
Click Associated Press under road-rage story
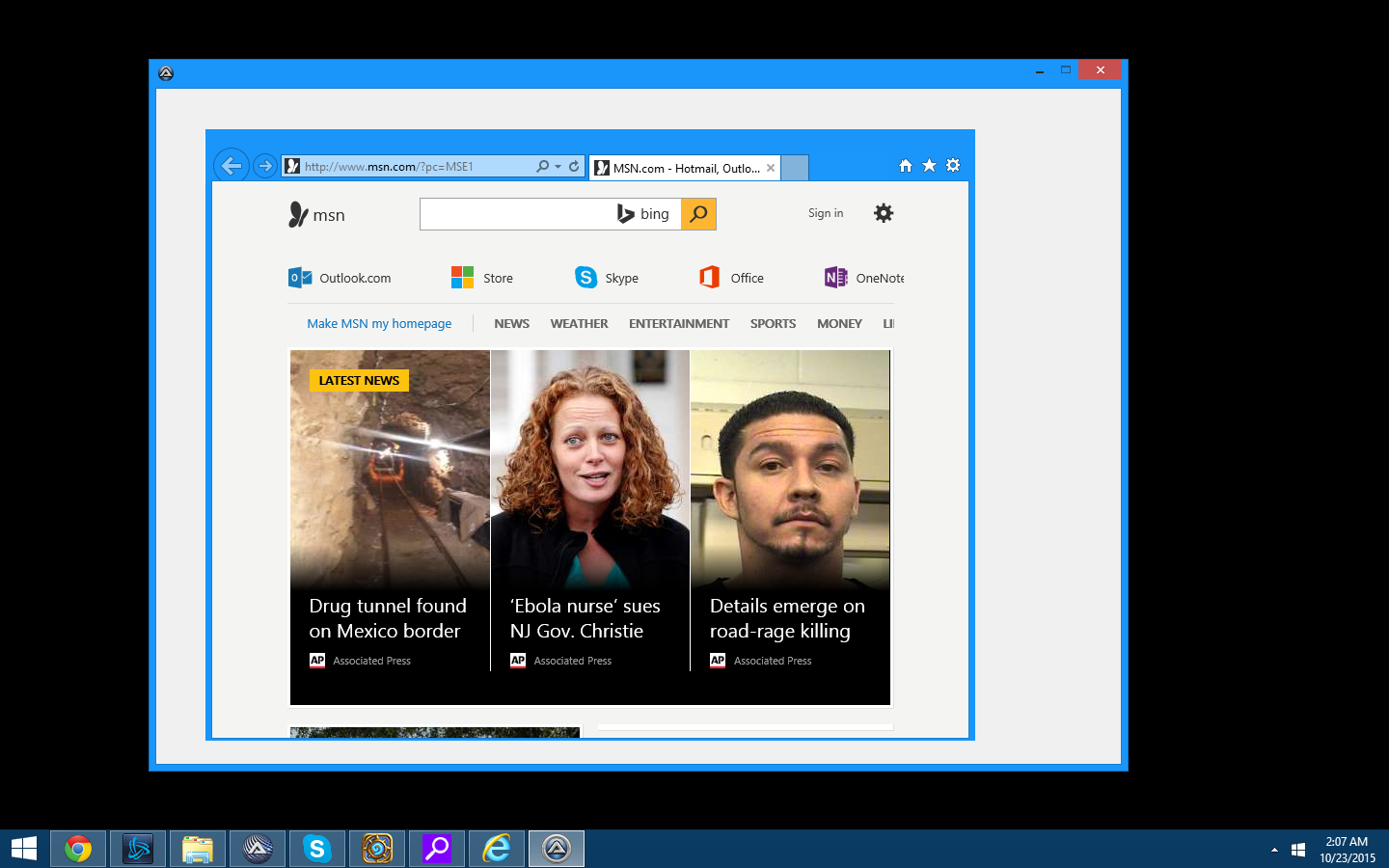tap(772, 661)
